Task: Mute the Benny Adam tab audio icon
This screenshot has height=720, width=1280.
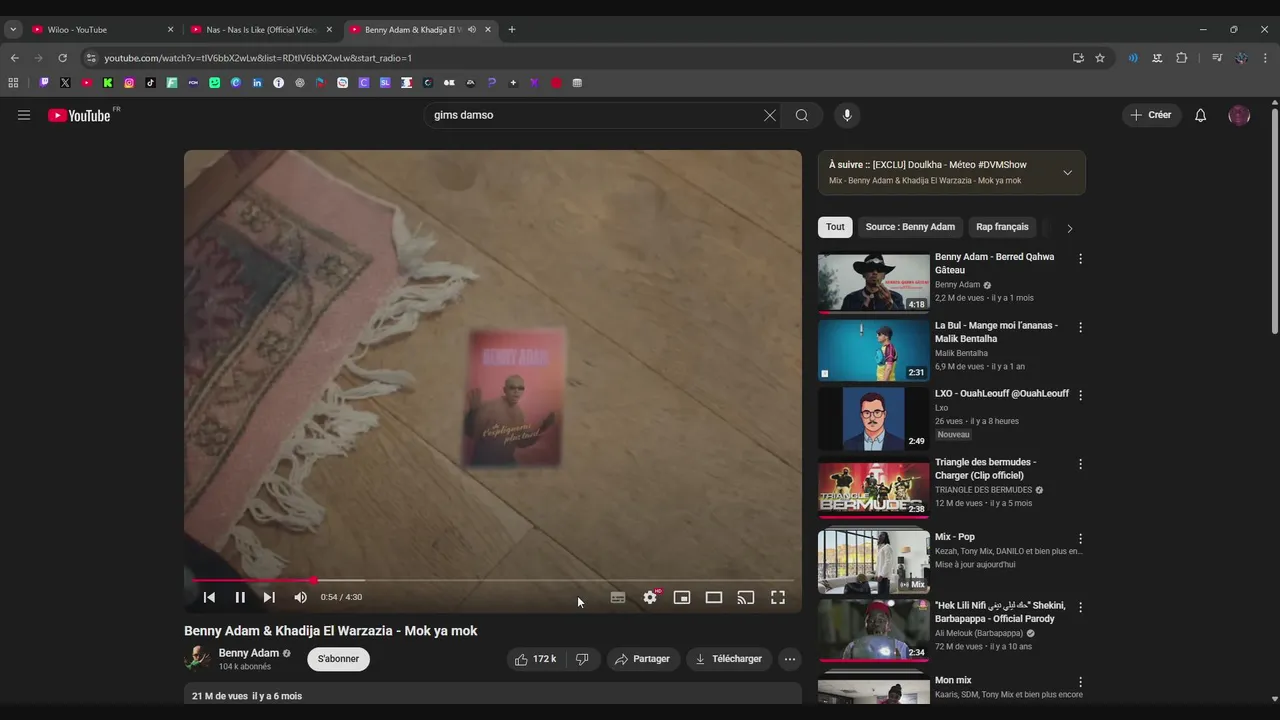Action: click(472, 30)
